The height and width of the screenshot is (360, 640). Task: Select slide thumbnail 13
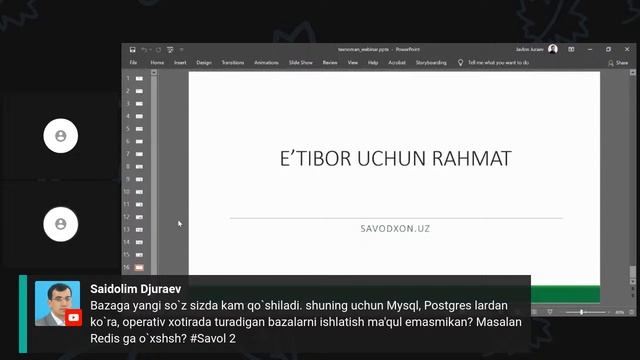[139, 230]
